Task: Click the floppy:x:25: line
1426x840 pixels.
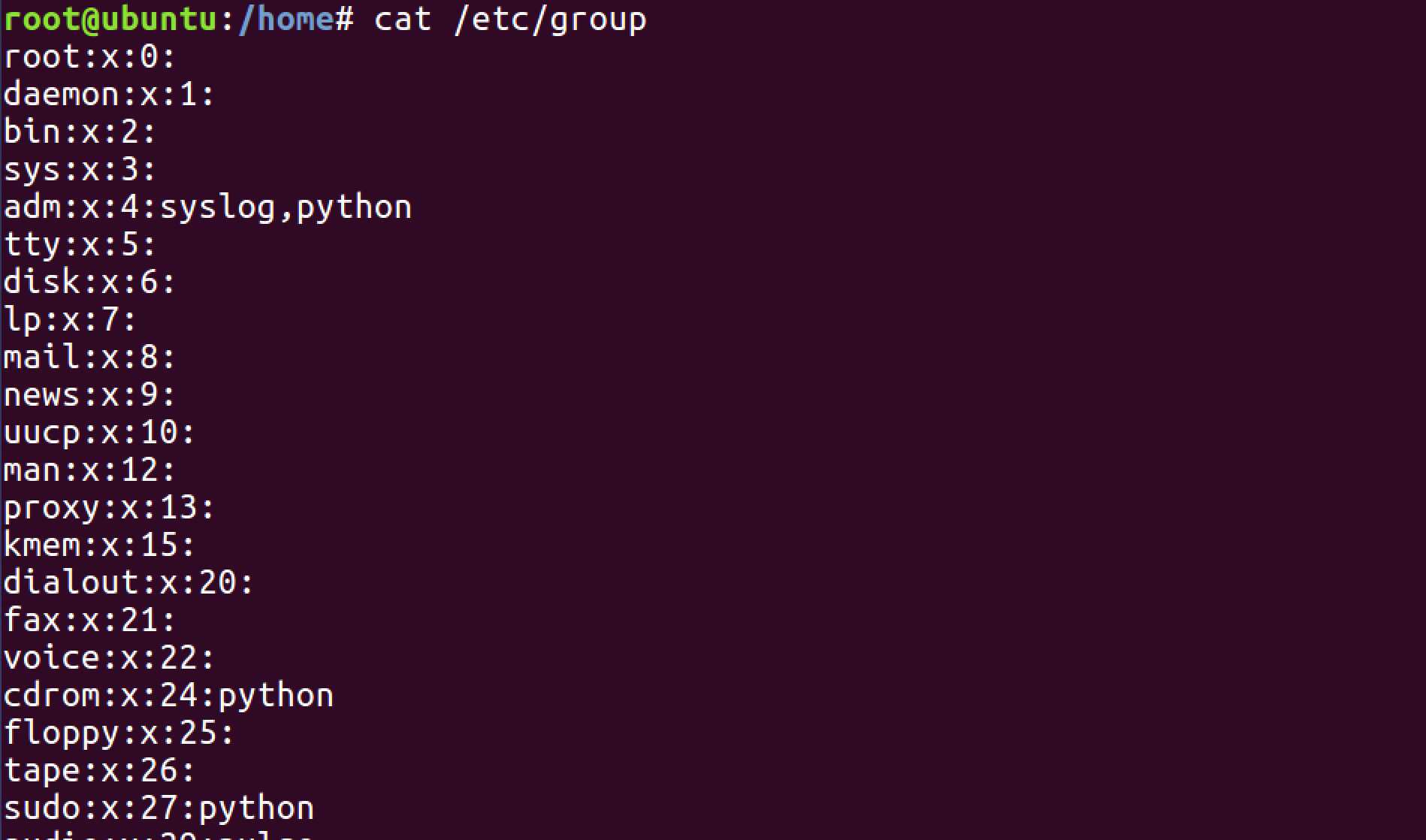Action: 119,733
